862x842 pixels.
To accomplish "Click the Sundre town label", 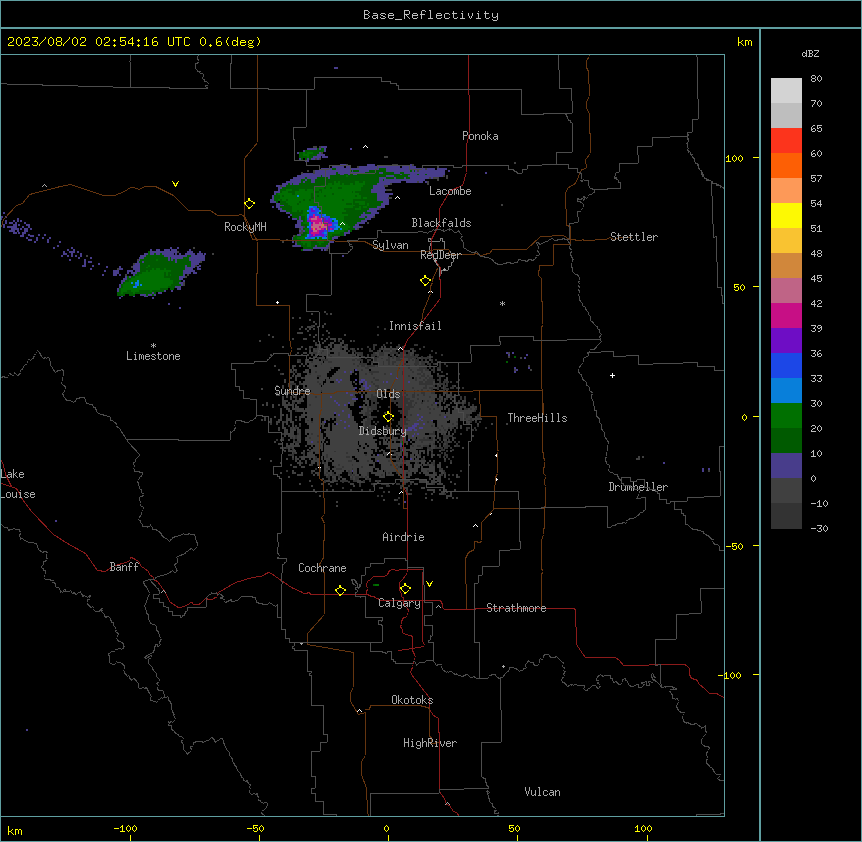I will pos(292,391).
